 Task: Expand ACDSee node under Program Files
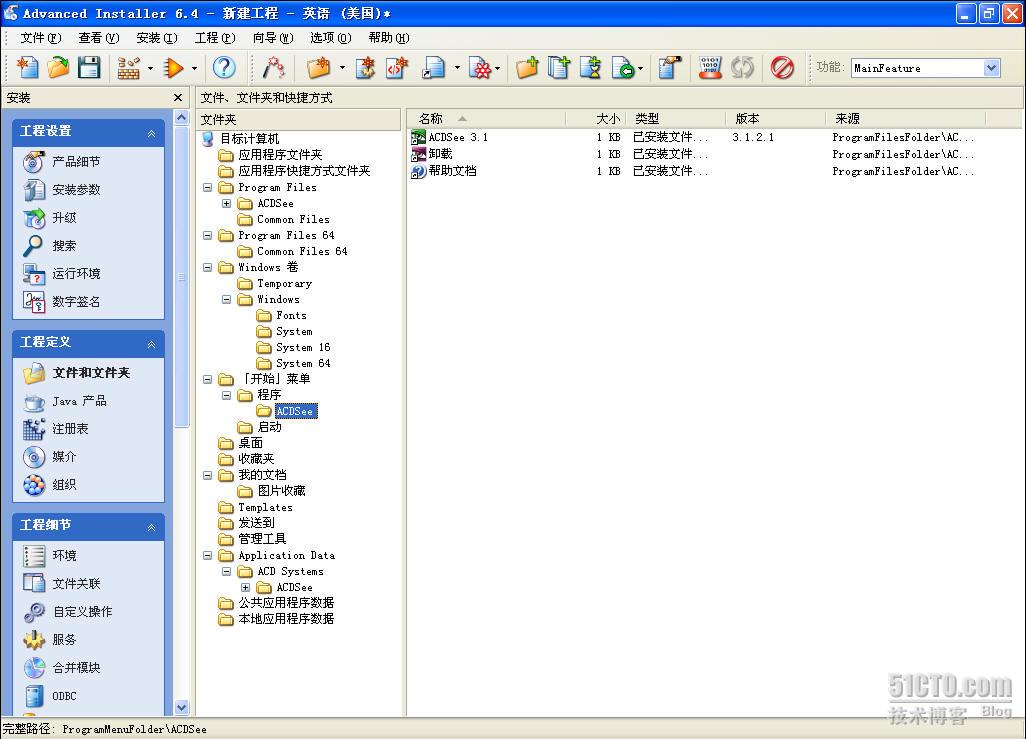[226, 204]
